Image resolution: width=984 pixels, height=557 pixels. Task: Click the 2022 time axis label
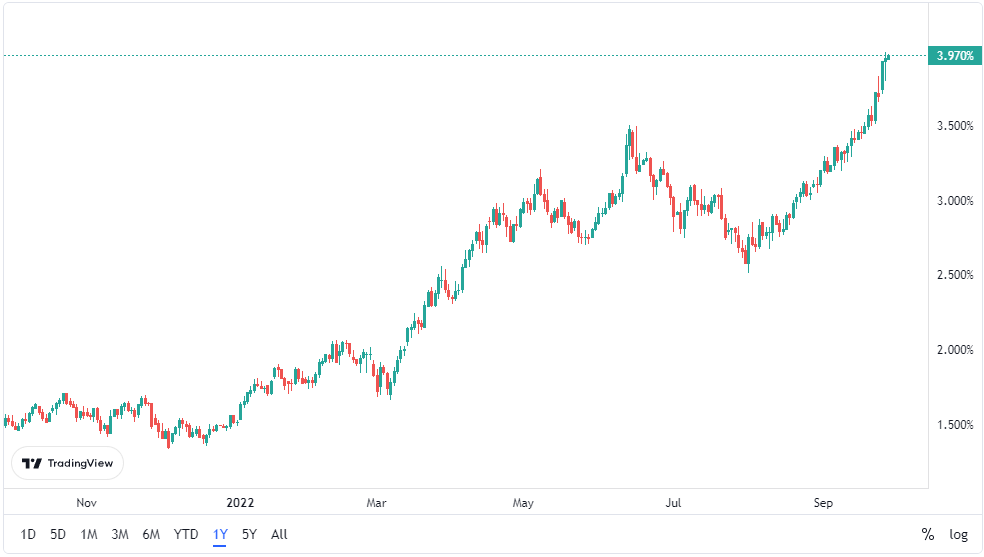[x=240, y=502]
